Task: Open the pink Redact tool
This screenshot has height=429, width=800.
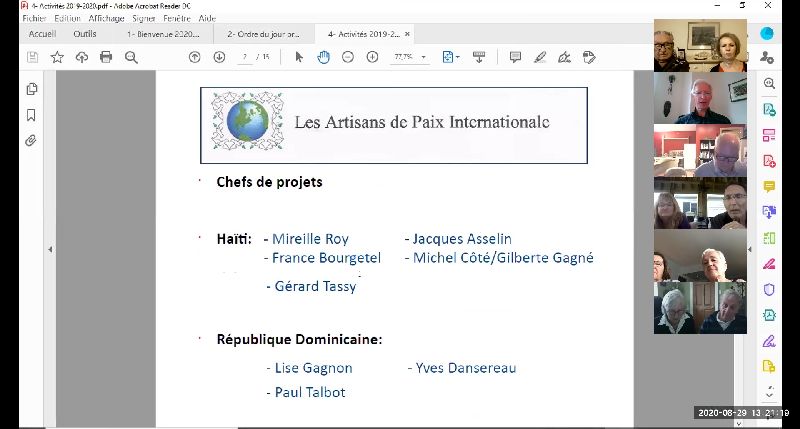Action: click(769, 264)
